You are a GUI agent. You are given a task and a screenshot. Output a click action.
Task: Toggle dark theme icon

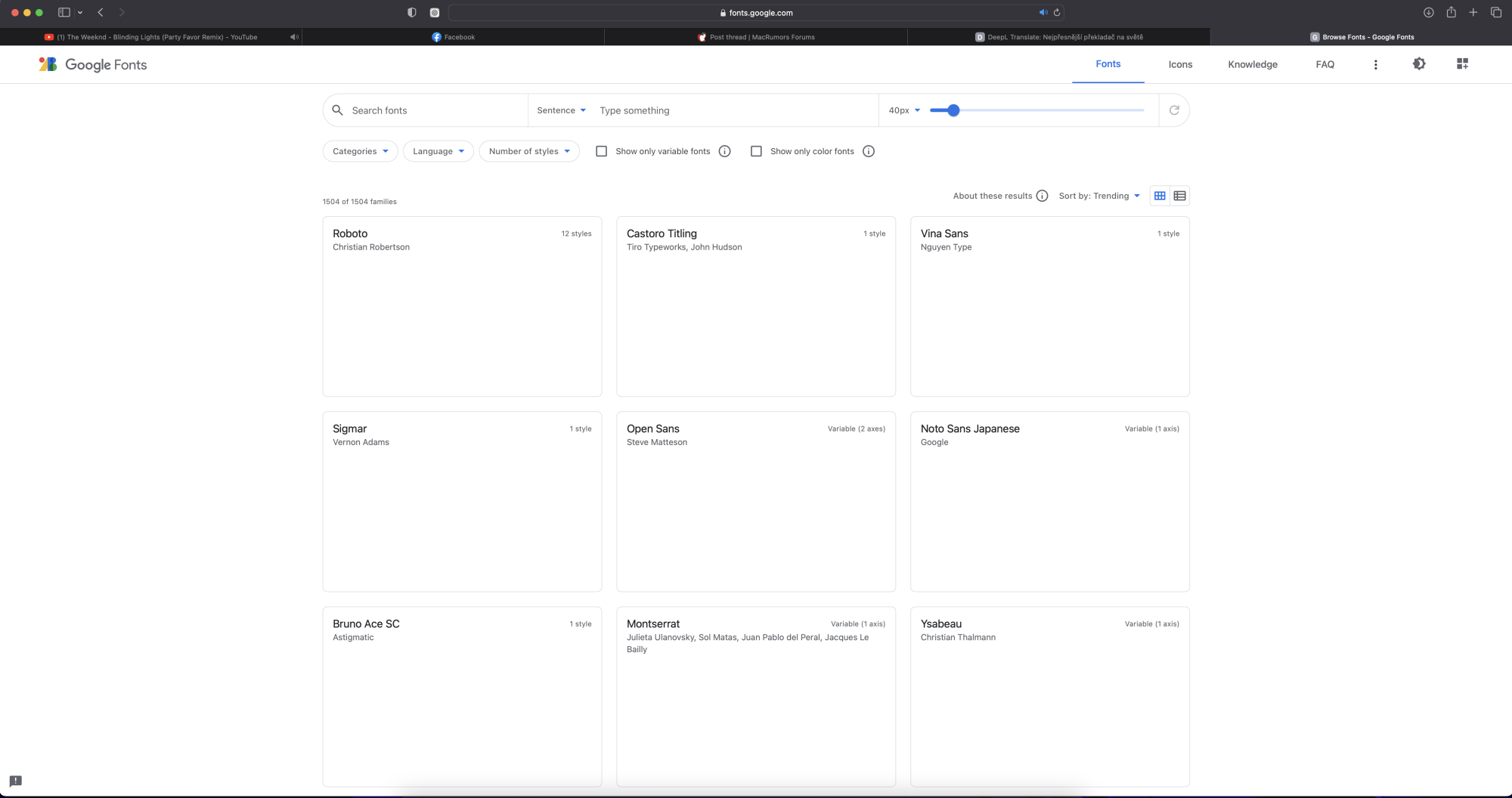click(1419, 64)
